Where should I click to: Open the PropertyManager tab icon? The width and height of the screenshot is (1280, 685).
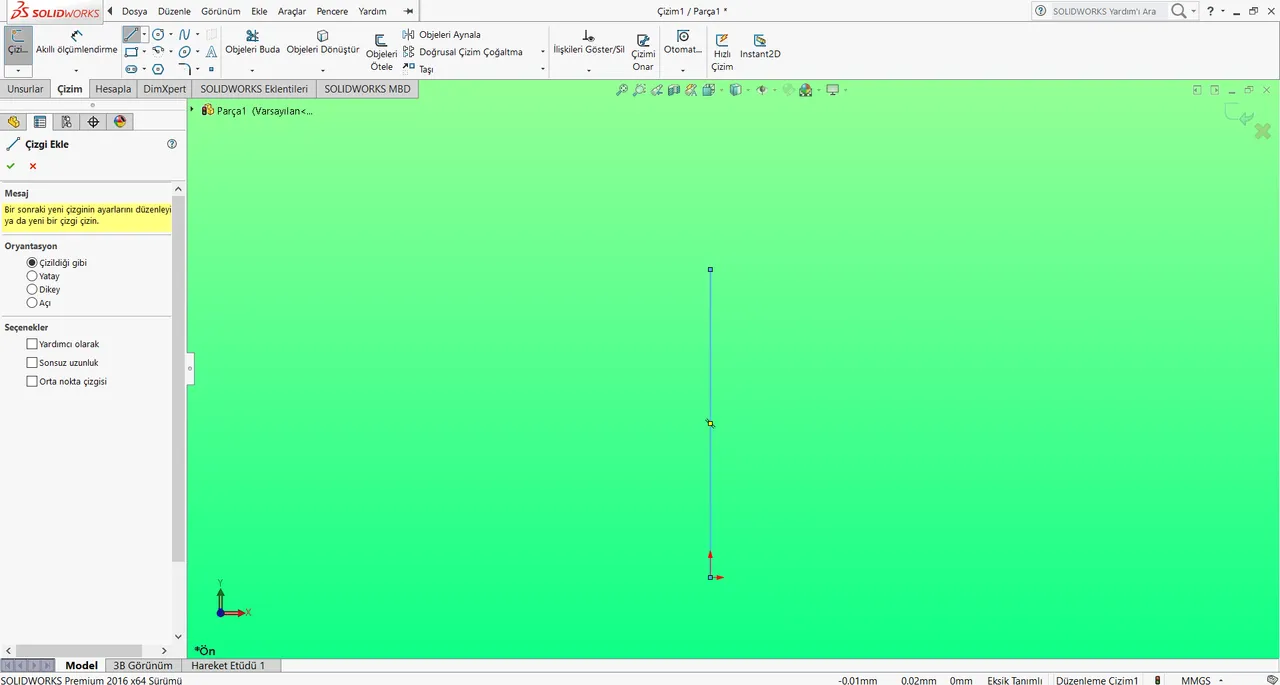point(40,122)
